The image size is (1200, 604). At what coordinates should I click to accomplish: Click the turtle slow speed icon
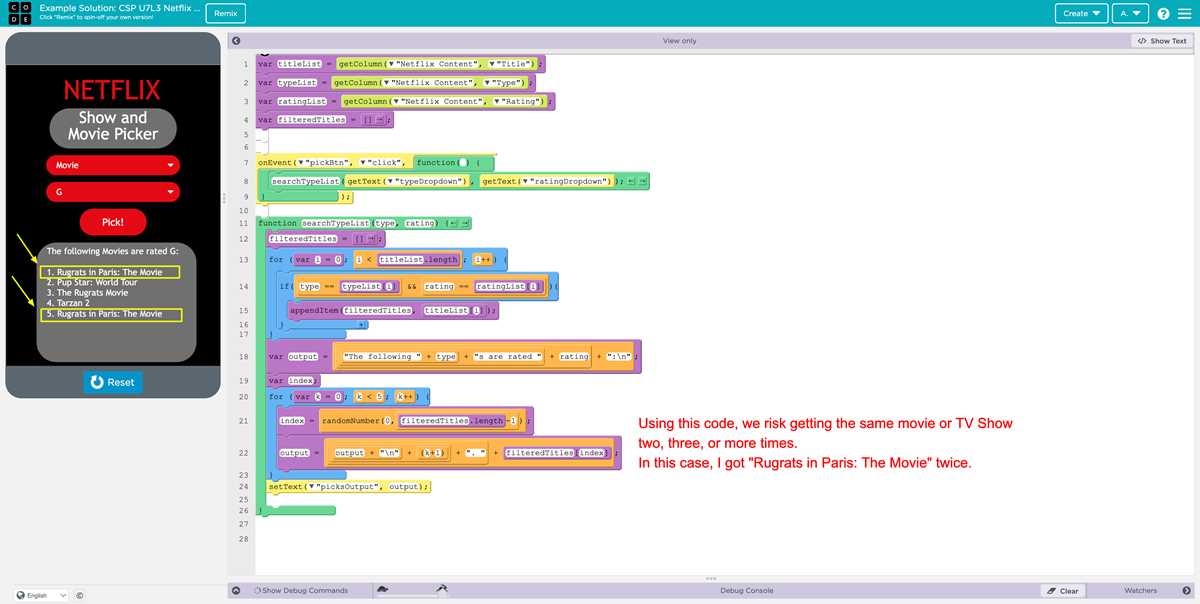(x=384, y=590)
